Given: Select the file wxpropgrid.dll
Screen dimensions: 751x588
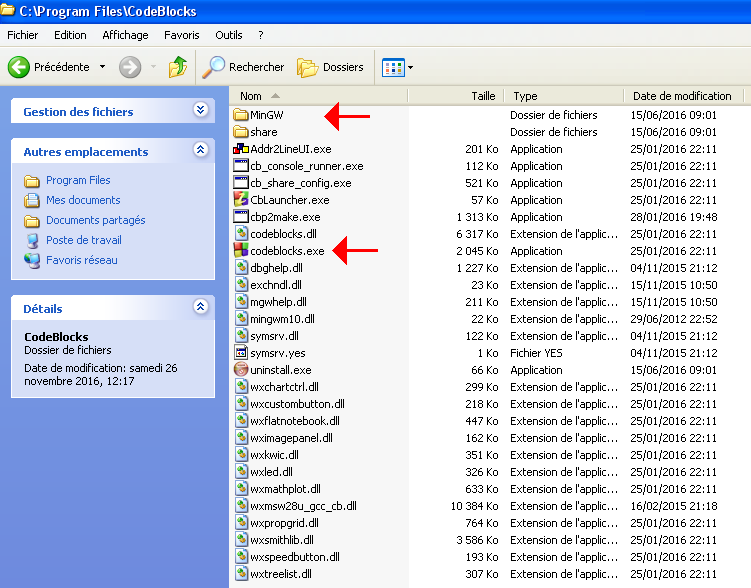Looking at the screenshot, I should coord(284,523).
